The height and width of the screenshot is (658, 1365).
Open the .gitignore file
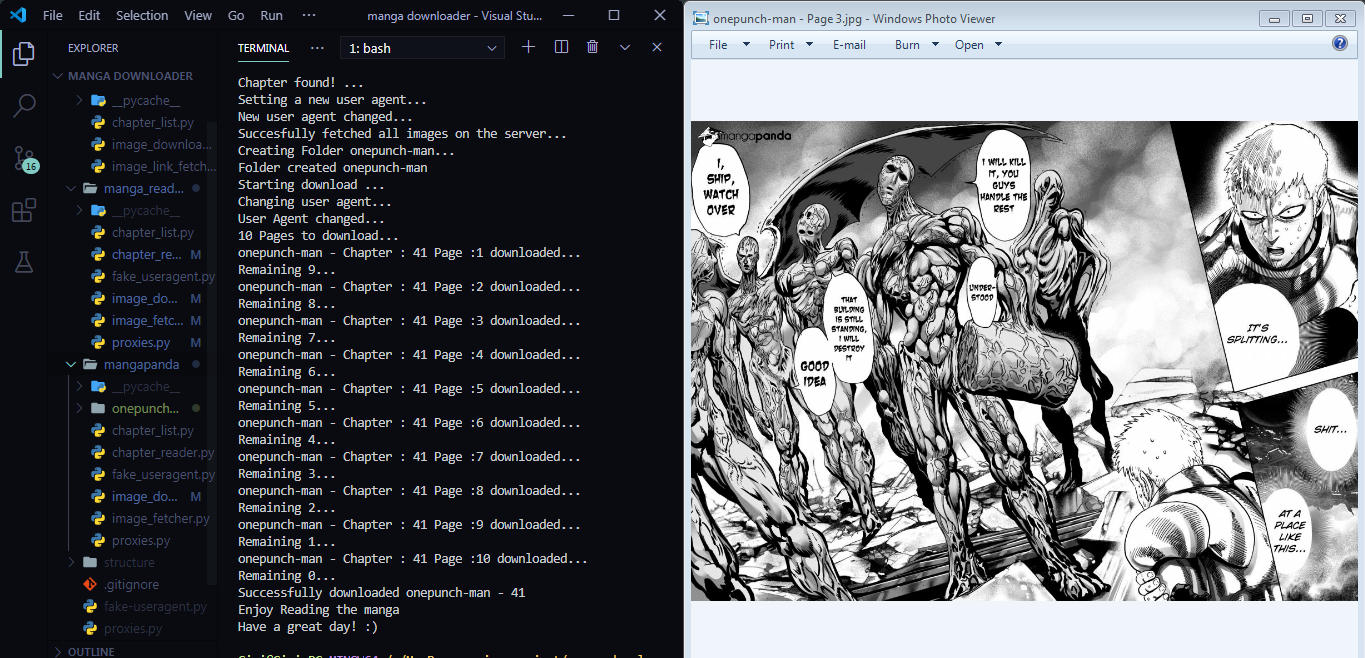click(x=131, y=585)
